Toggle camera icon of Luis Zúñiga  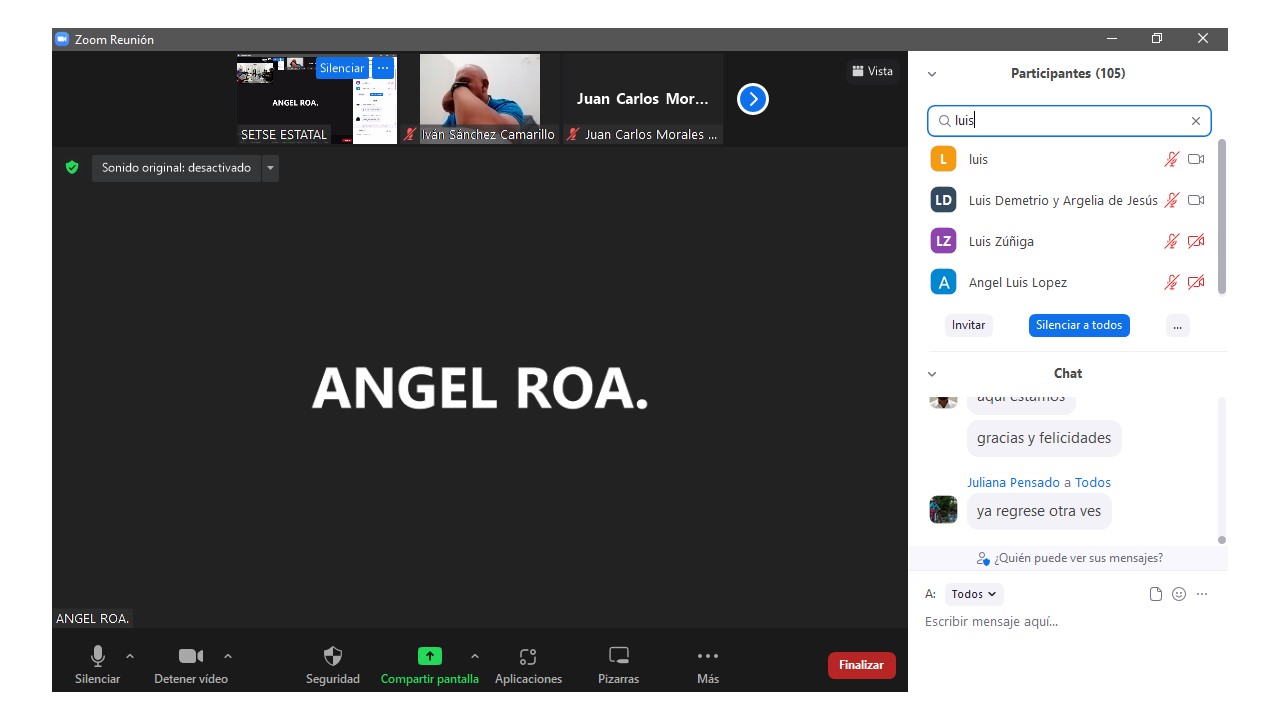(1195, 241)
